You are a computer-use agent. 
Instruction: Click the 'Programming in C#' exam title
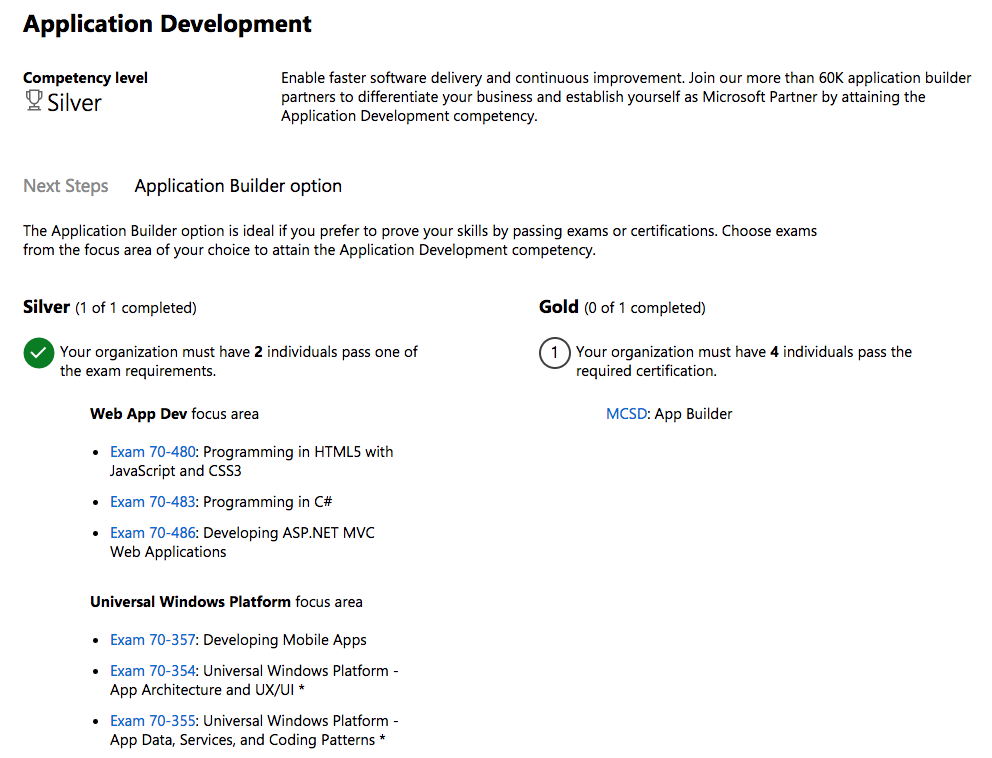pos(268,502)
